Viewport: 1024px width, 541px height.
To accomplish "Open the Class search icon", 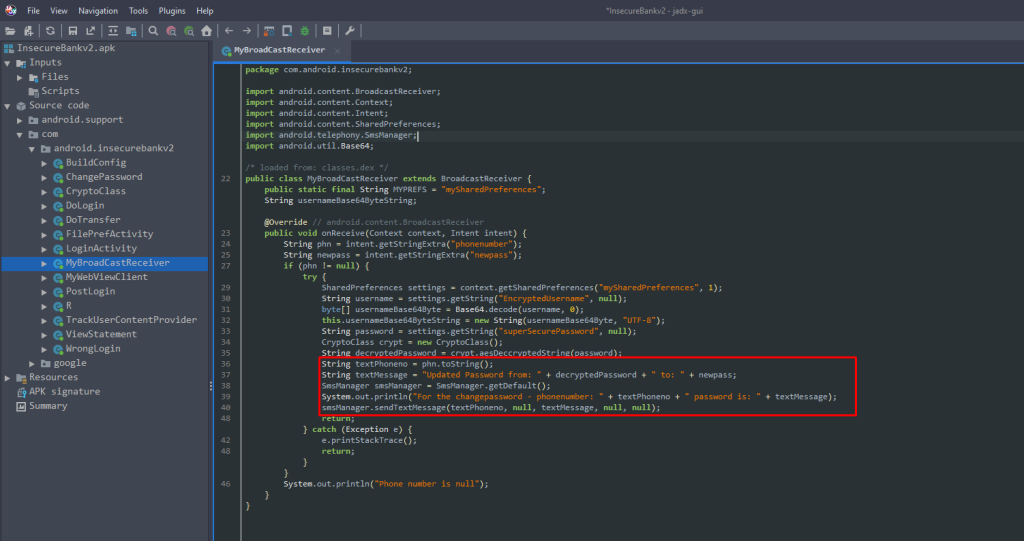I will 171,31.
